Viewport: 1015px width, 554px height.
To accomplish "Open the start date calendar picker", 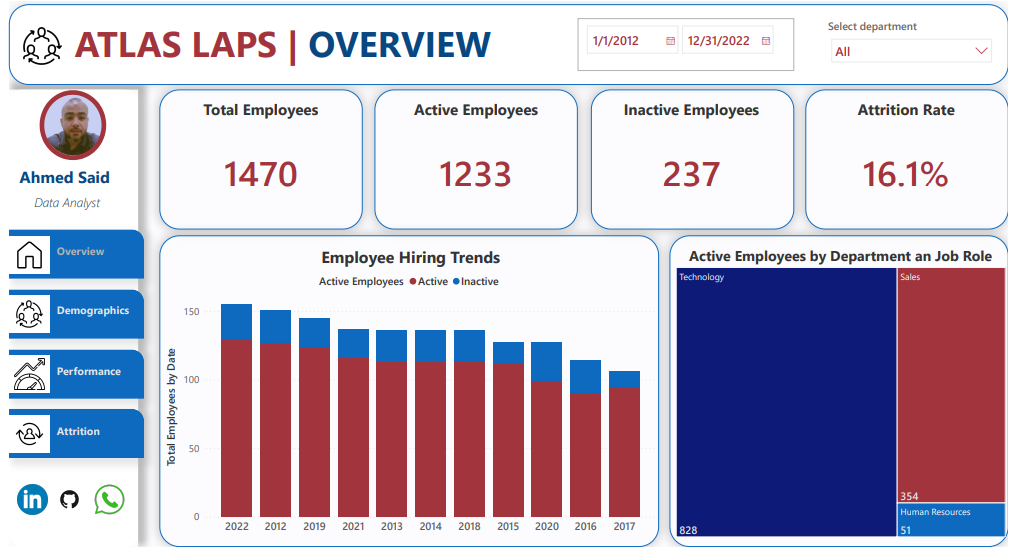I will [670, 41].
